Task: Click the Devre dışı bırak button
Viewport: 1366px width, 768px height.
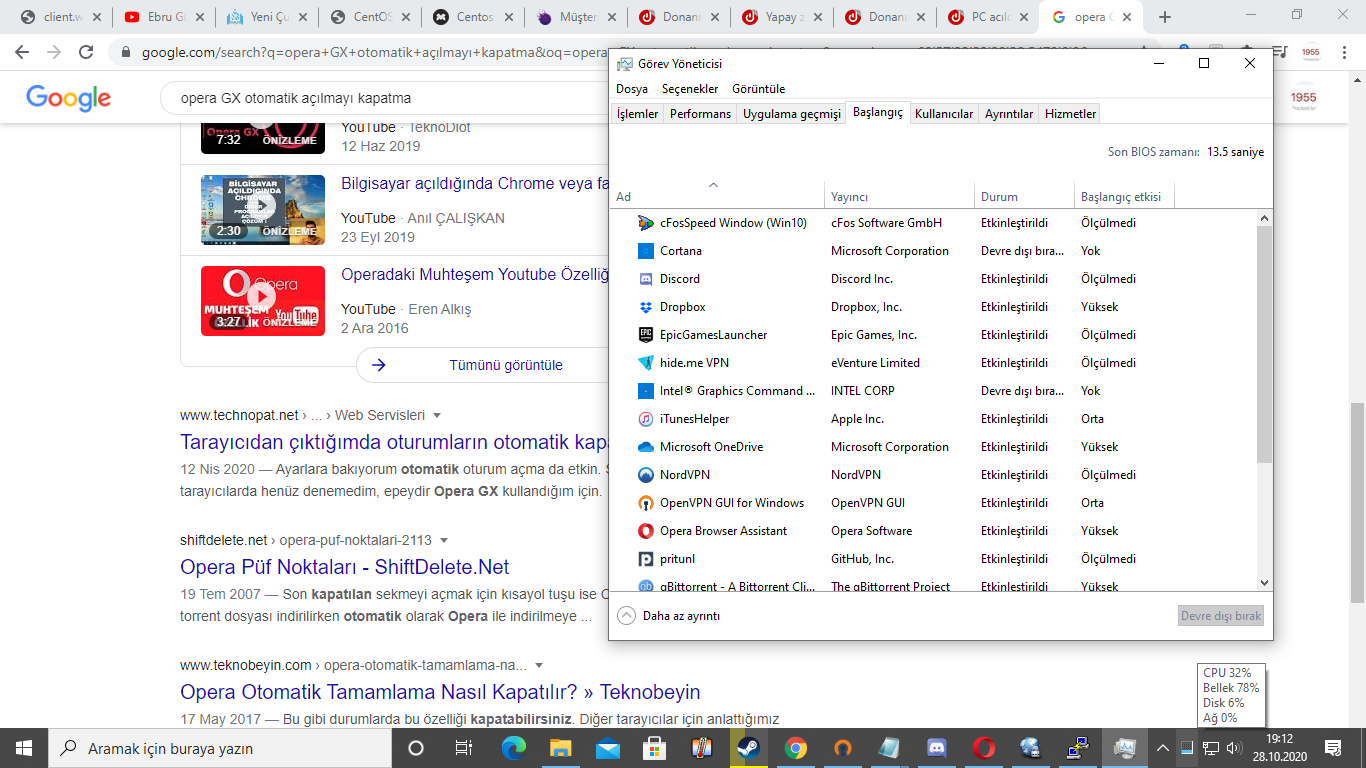Action: click(x=1221, y=616)
